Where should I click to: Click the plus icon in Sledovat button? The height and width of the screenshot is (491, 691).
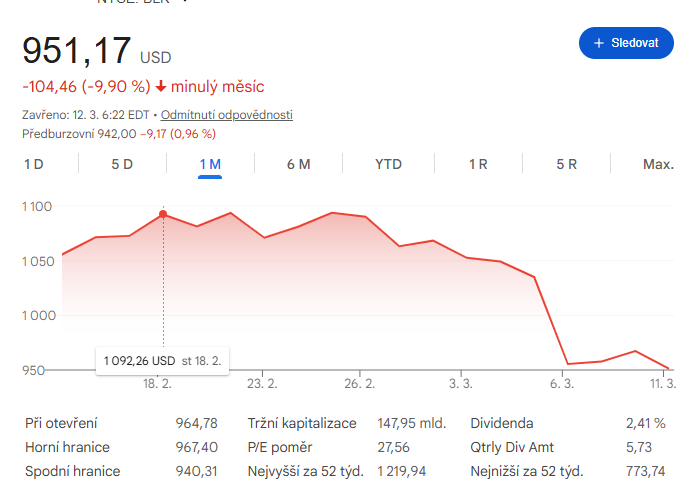coord(600,43)
